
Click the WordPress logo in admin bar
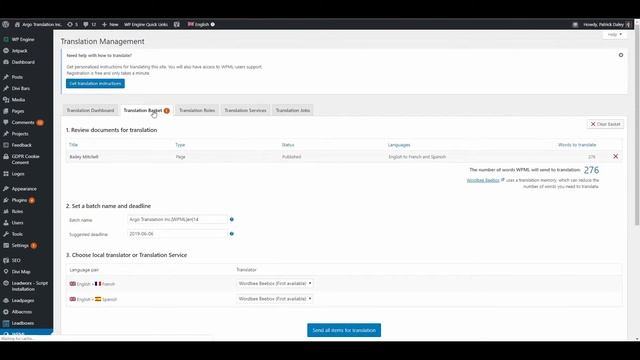pyautogui.click(x=5, y=24)
